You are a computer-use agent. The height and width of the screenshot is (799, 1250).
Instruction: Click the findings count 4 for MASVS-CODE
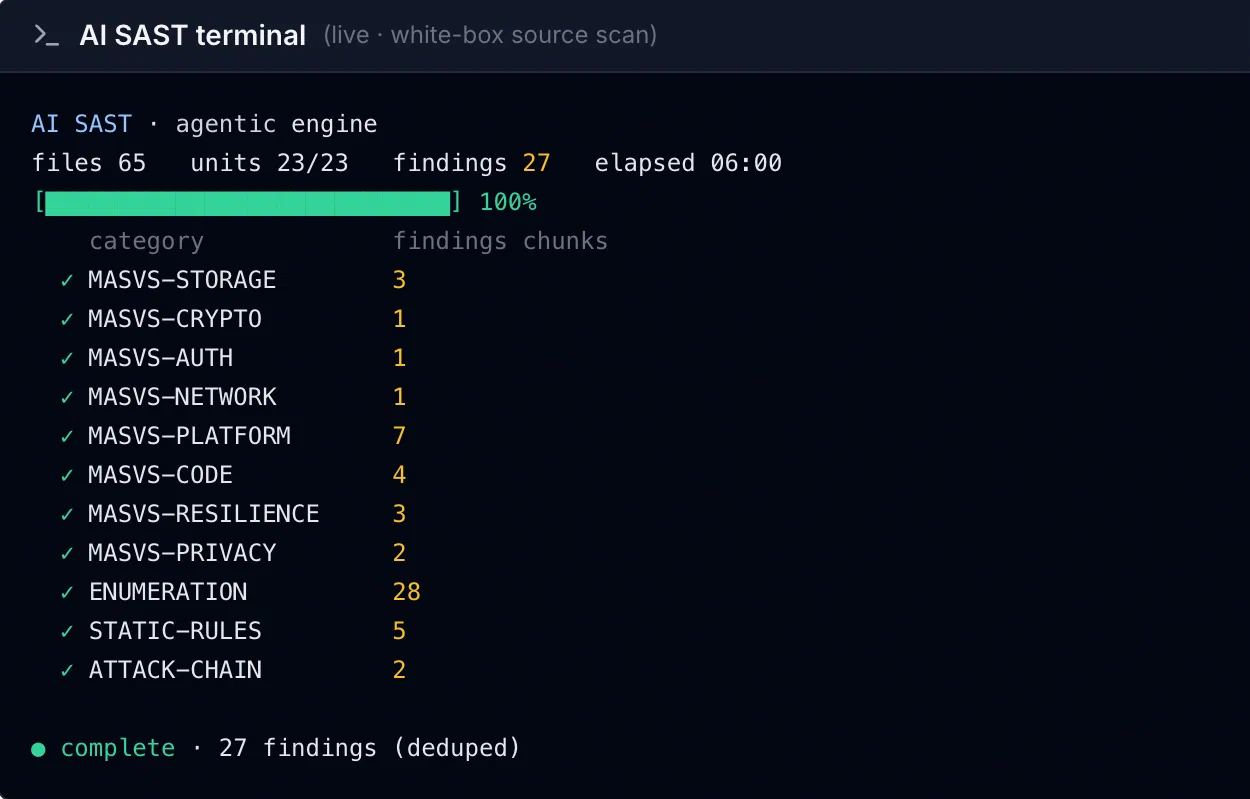(400, 475)
